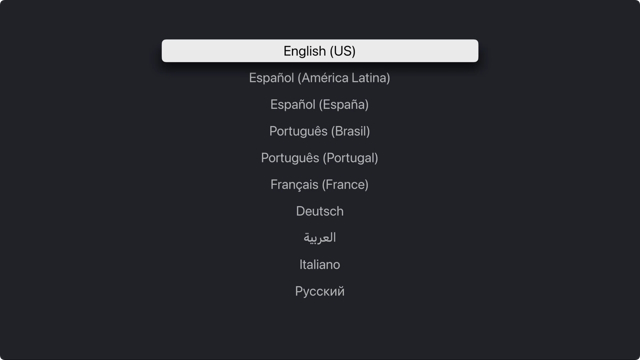This screenshot has width=640, height=360.
Task: Switch language to Portugal Portuguese
Action: point(320,158)
